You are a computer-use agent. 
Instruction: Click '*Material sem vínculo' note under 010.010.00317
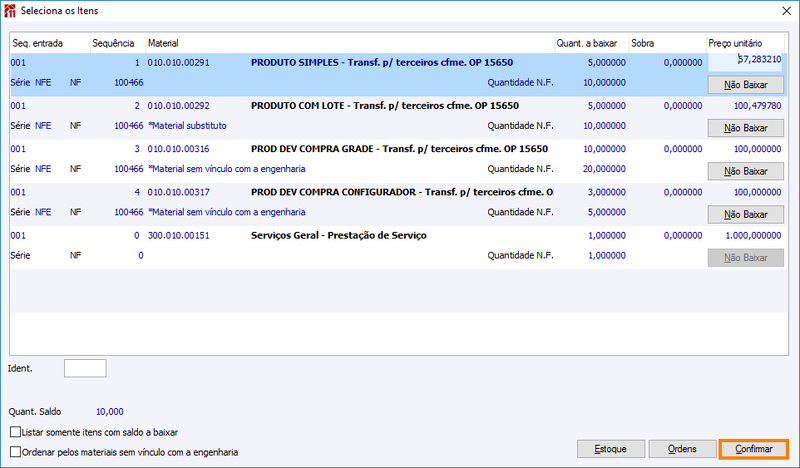point(227,212)
